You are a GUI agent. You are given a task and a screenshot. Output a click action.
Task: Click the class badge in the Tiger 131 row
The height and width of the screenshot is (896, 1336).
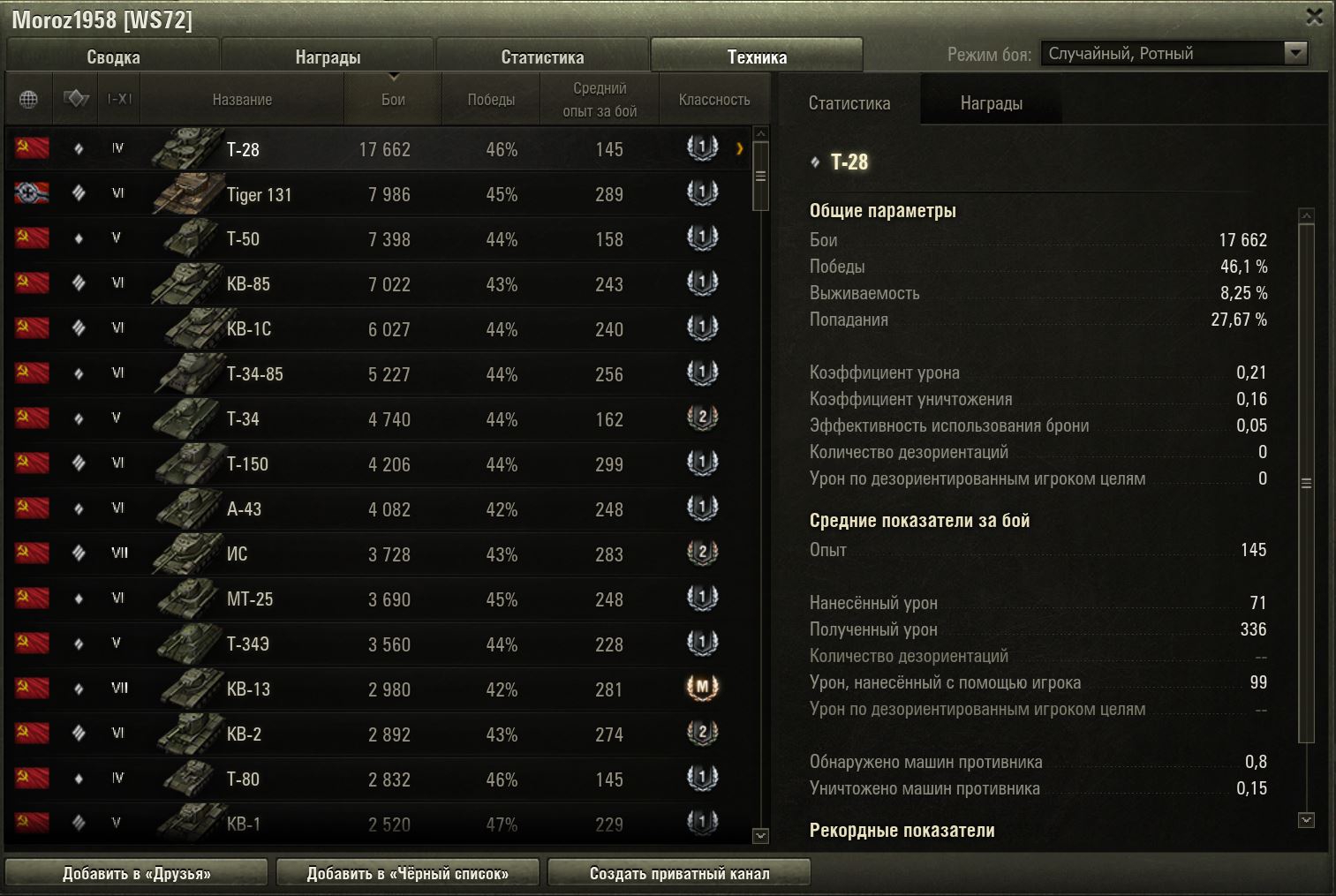(x=703, y=192)
